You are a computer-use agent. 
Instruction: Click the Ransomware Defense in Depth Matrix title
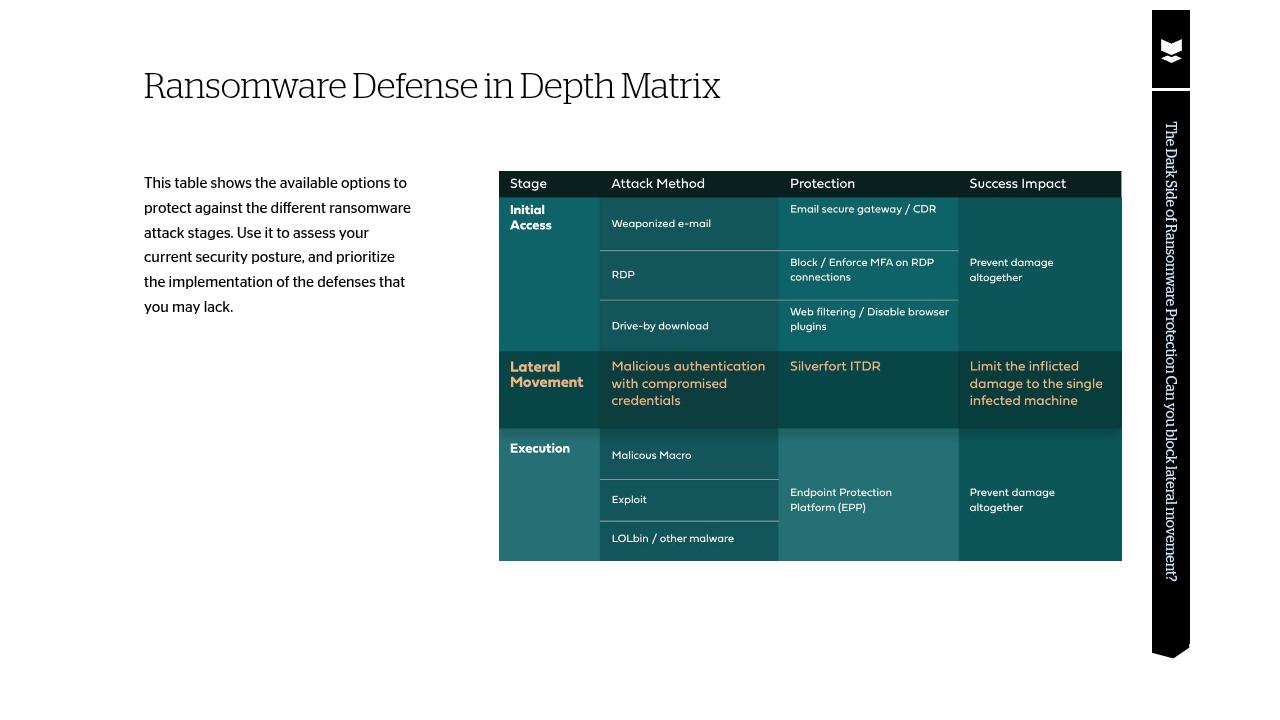432,86
